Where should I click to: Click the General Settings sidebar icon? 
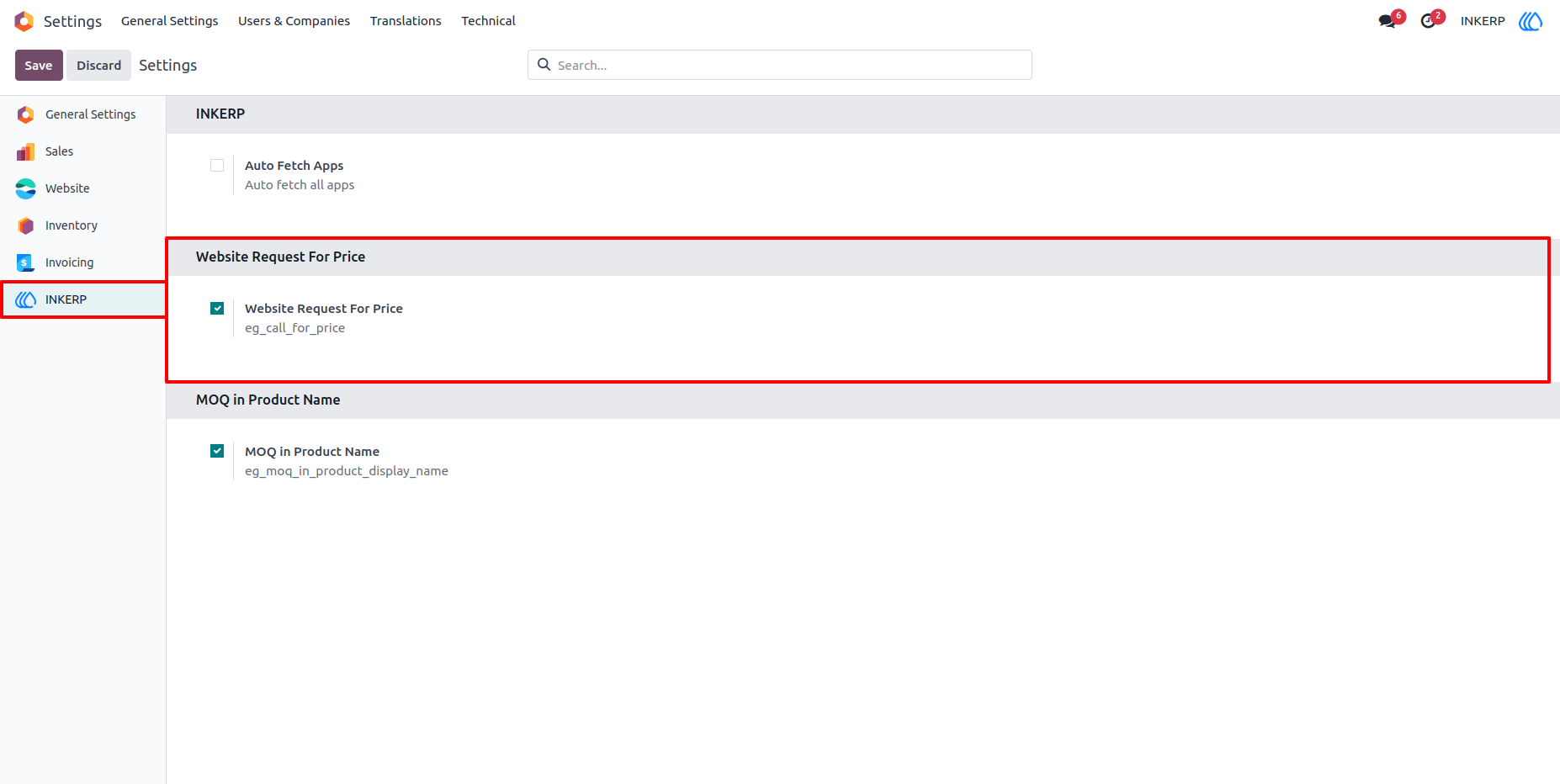(26, 114)
